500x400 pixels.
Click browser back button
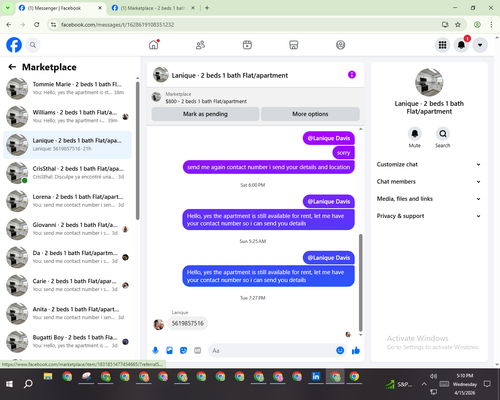9,25
